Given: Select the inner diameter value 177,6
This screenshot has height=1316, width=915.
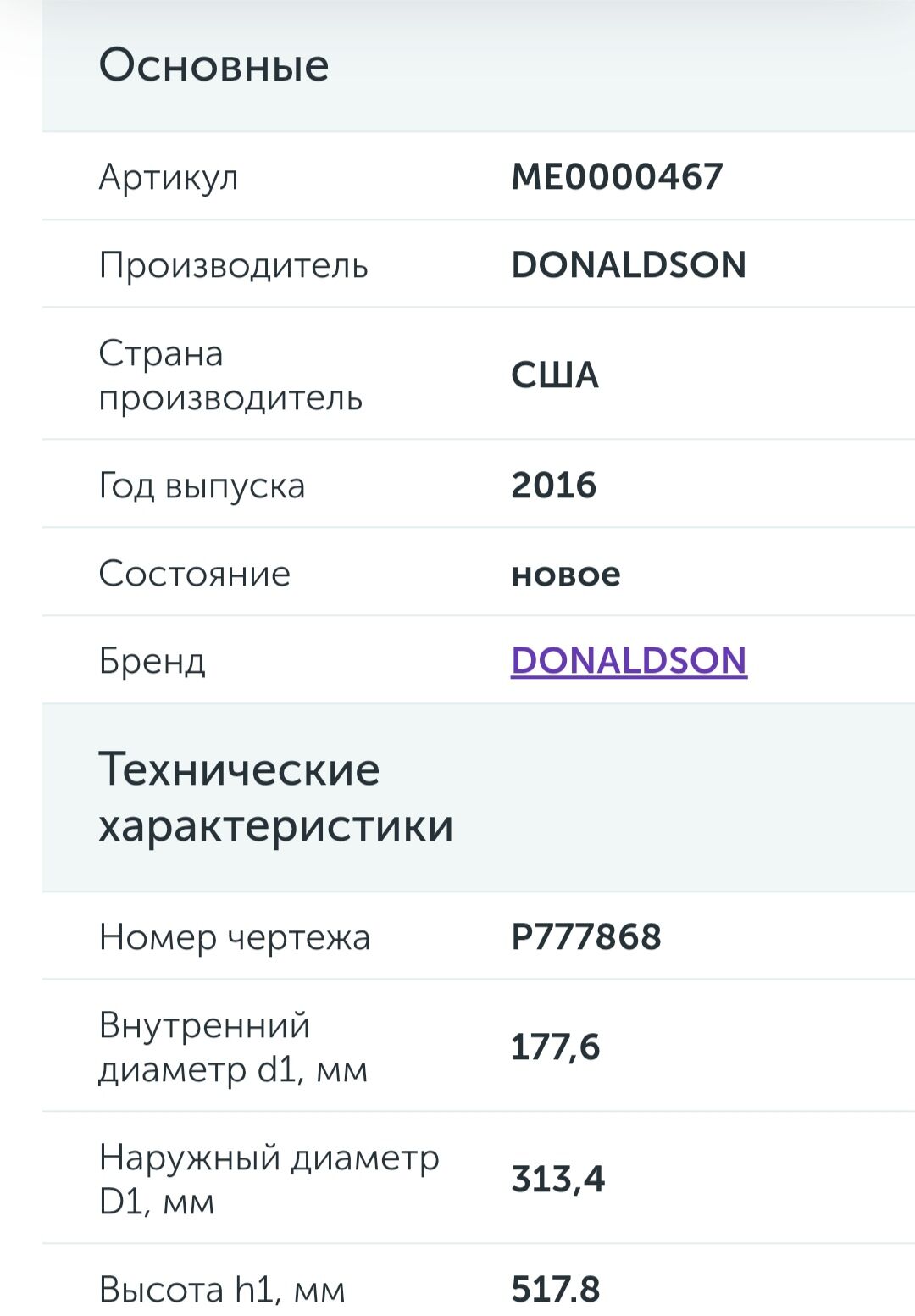Looking at the screenshot, I should click(x=555, y=1047).
